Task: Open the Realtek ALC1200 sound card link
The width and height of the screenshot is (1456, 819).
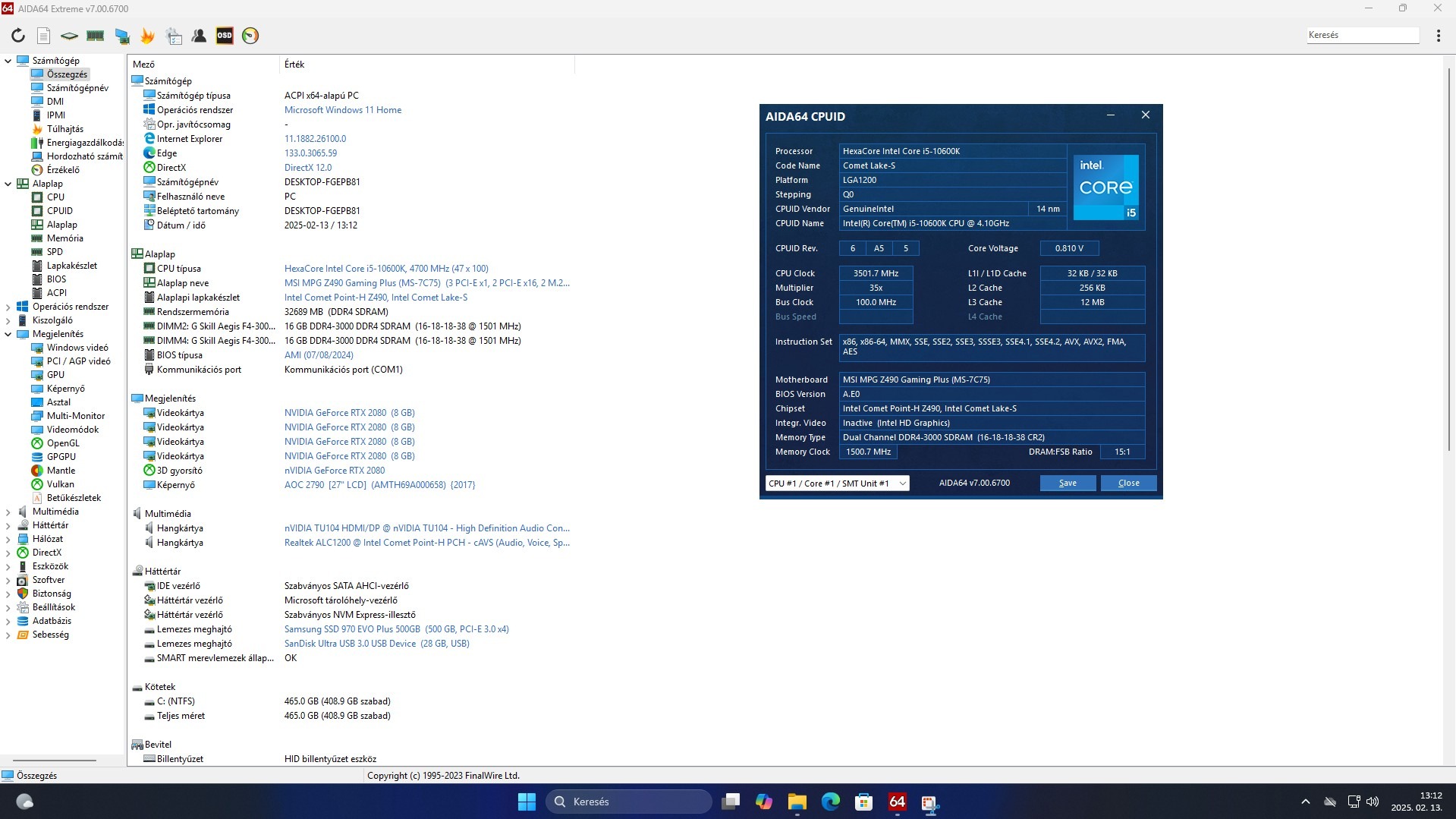Action: click(x=427, y=543)
